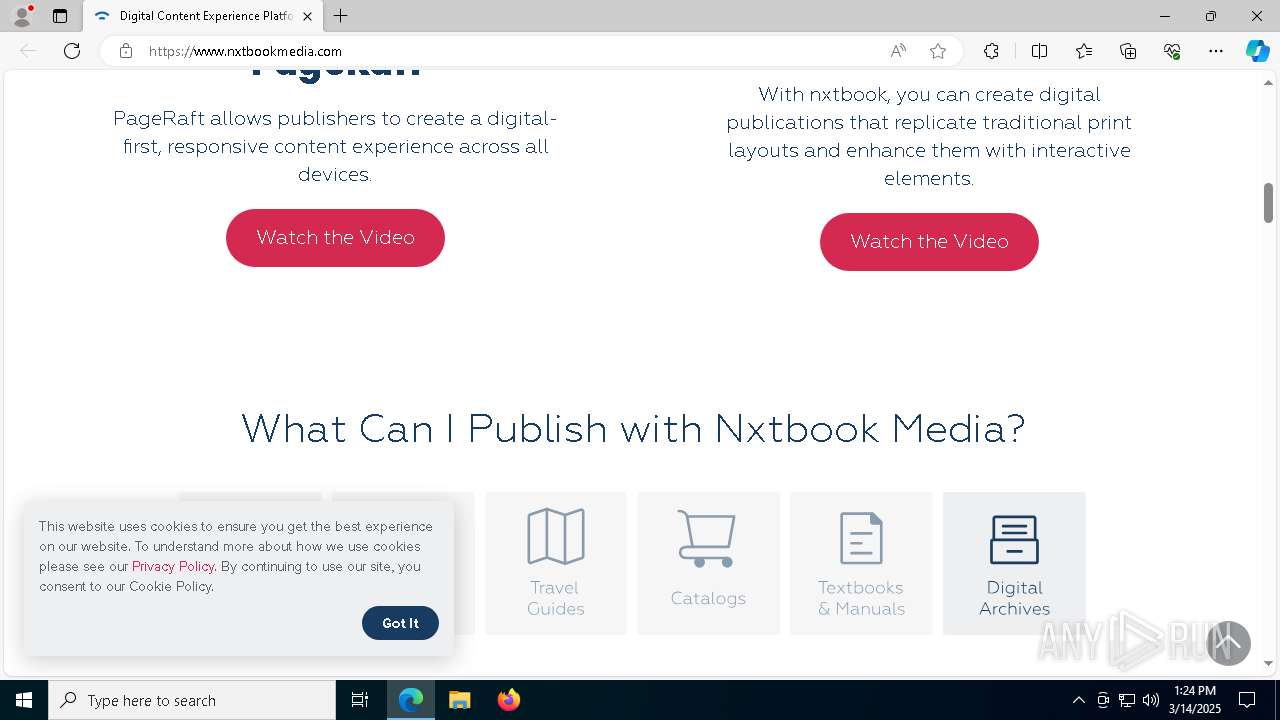The image size is (1280, 720).
Task: Select the Travel Guides card
Action: [x=556, y=563]
